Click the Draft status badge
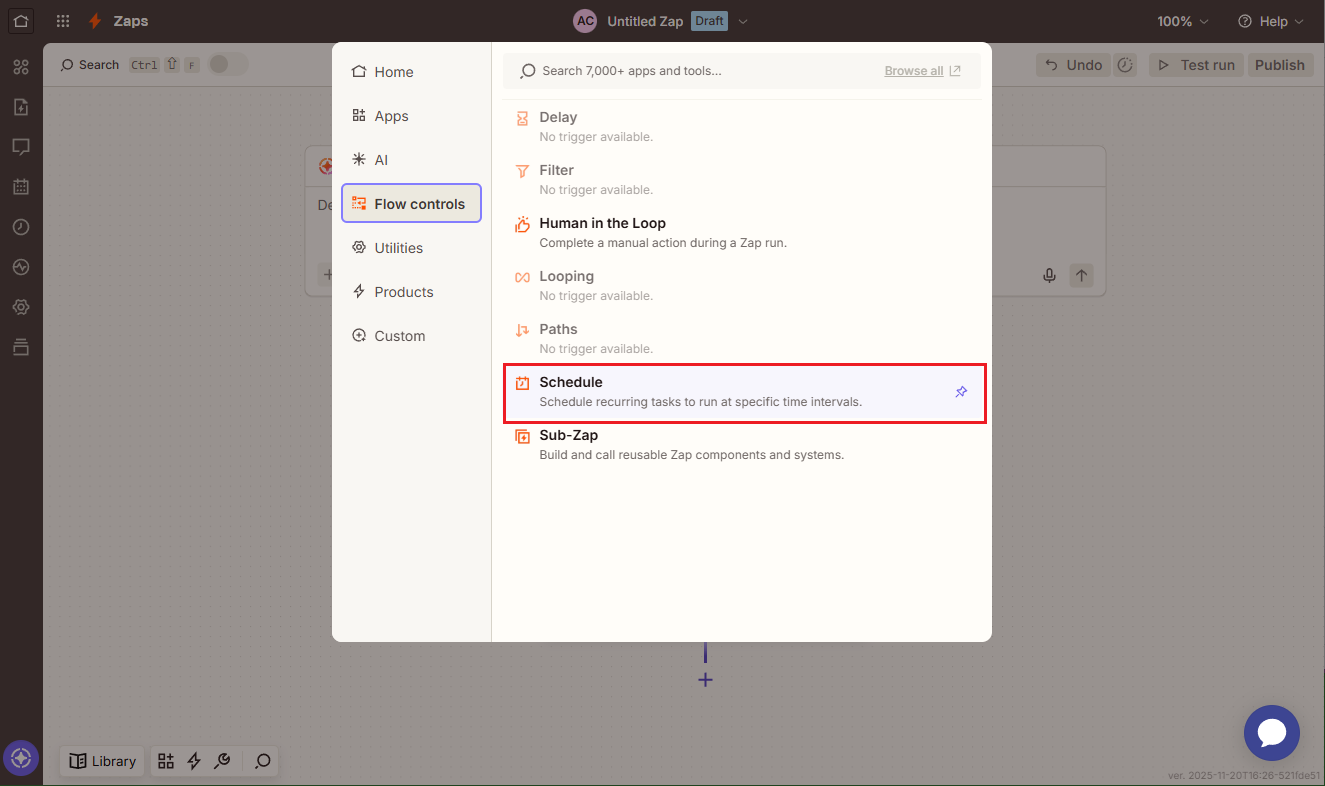Image resolution: width=1325 pixels, height=786 pixels. 709,21
